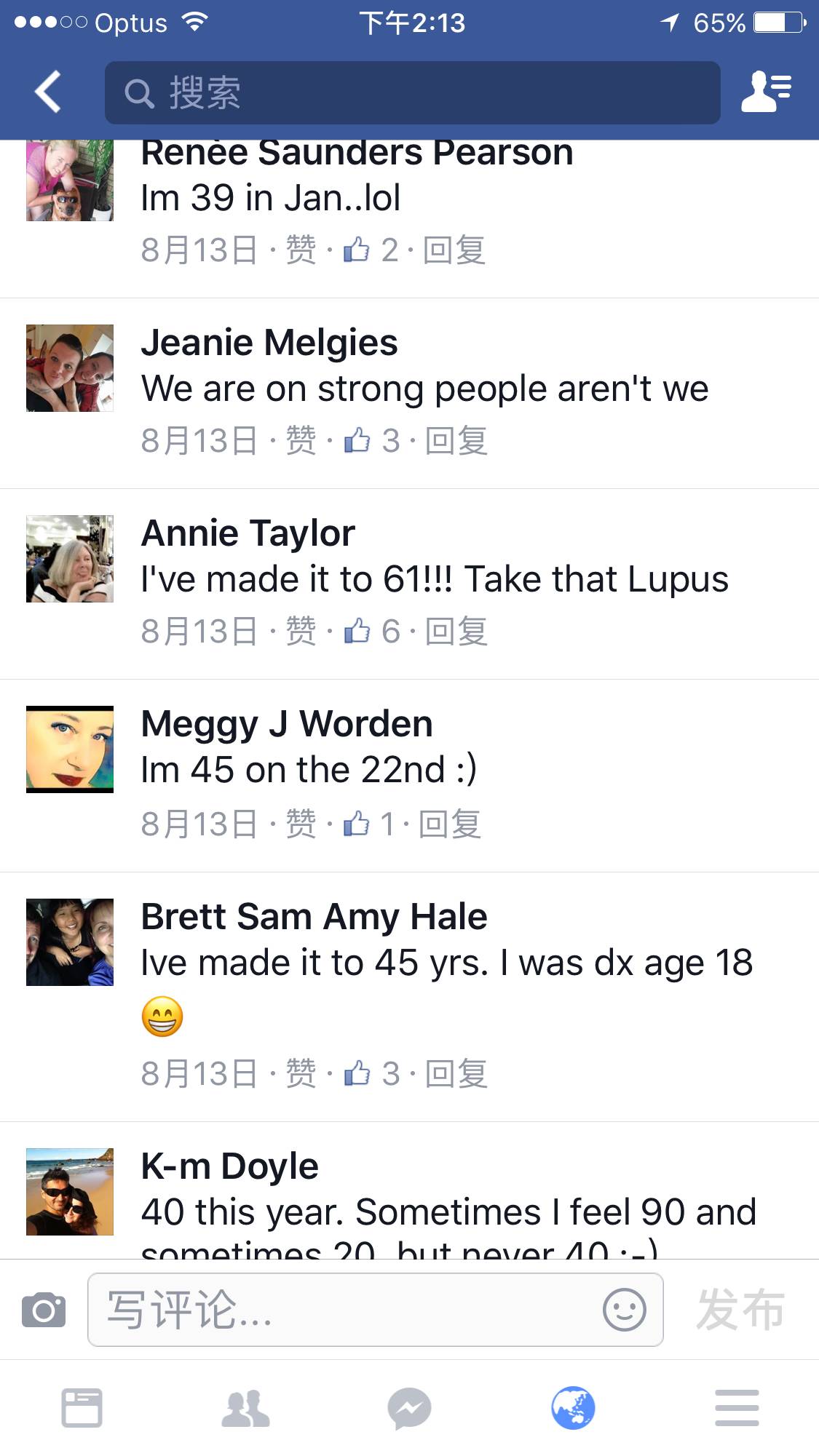This screenshot has width=819, height=1456.
Task: Reply to Brett Sam Amy Hale's comment
Action: click(456, 1074)
